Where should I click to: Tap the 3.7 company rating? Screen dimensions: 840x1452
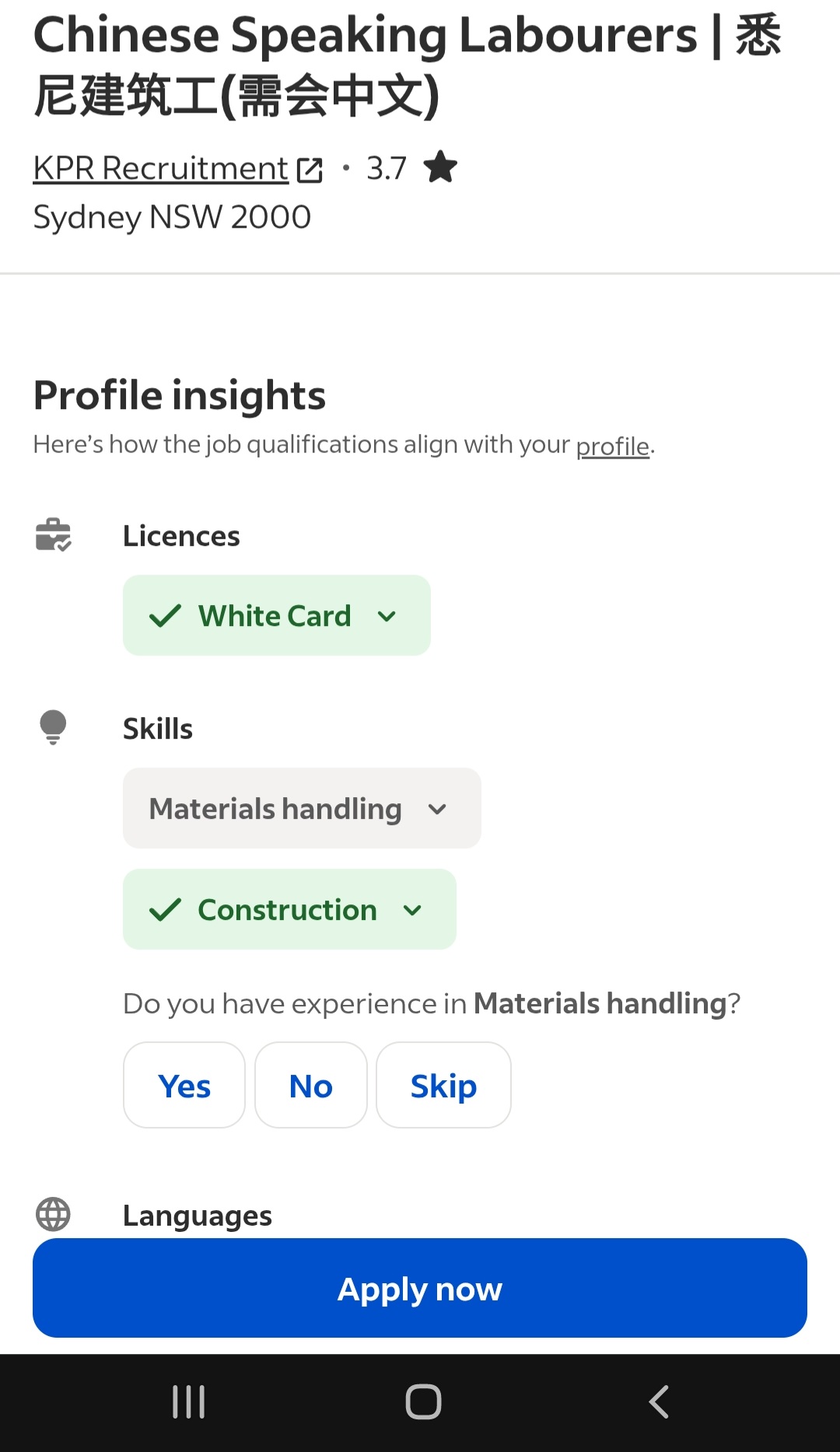pos(387,168)
